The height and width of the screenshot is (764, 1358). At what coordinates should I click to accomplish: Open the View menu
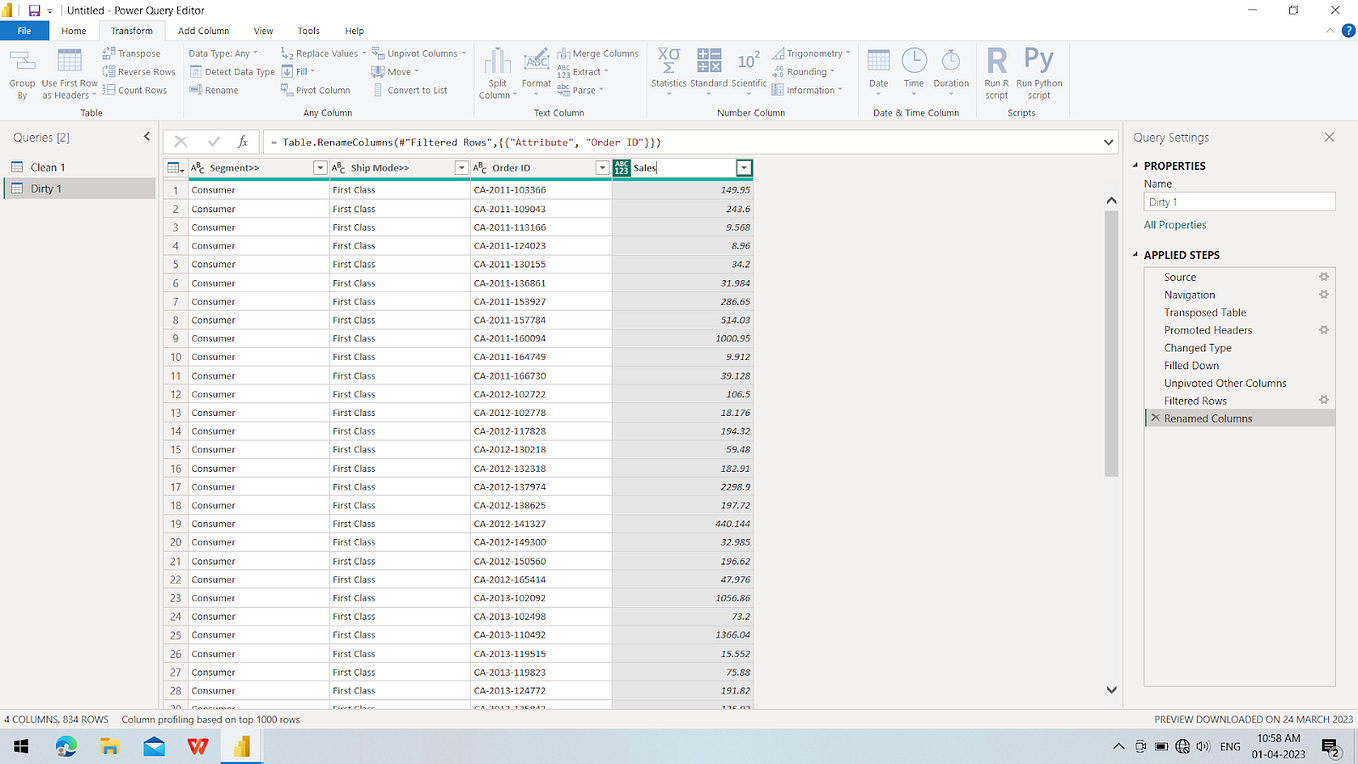coord(263,30)
